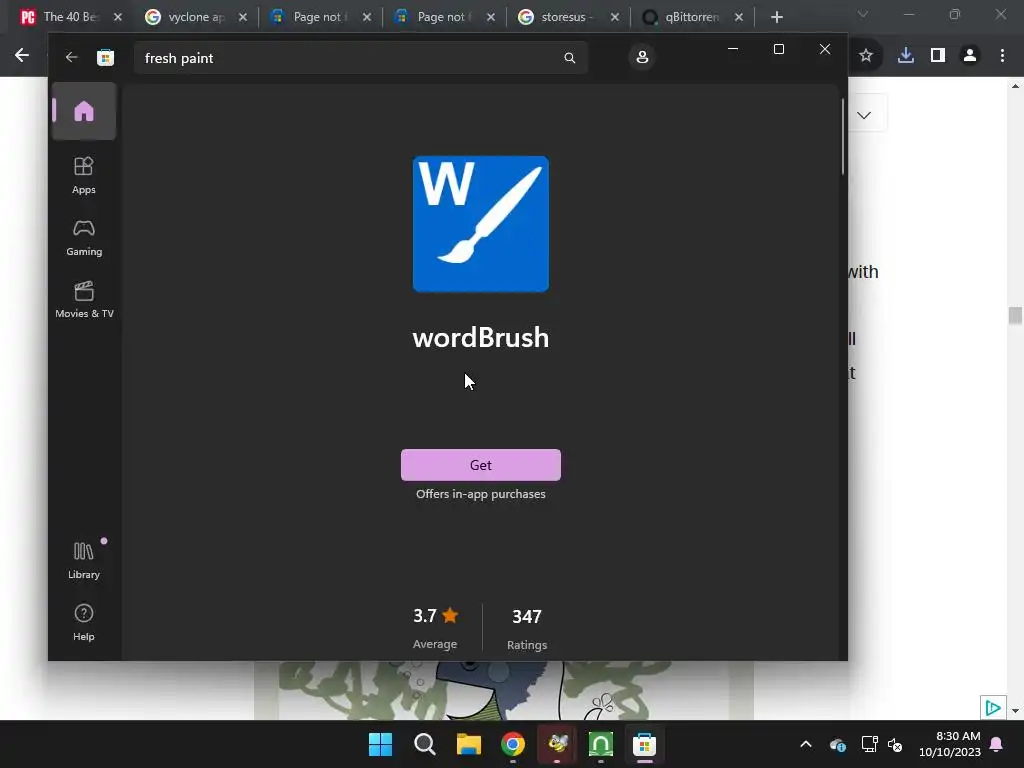Image resolution: width=1024 pixels, height=768 pixels.
Task: Click the Get button for wordBrush
Action: pyautogui.click(x=481, y=465)
